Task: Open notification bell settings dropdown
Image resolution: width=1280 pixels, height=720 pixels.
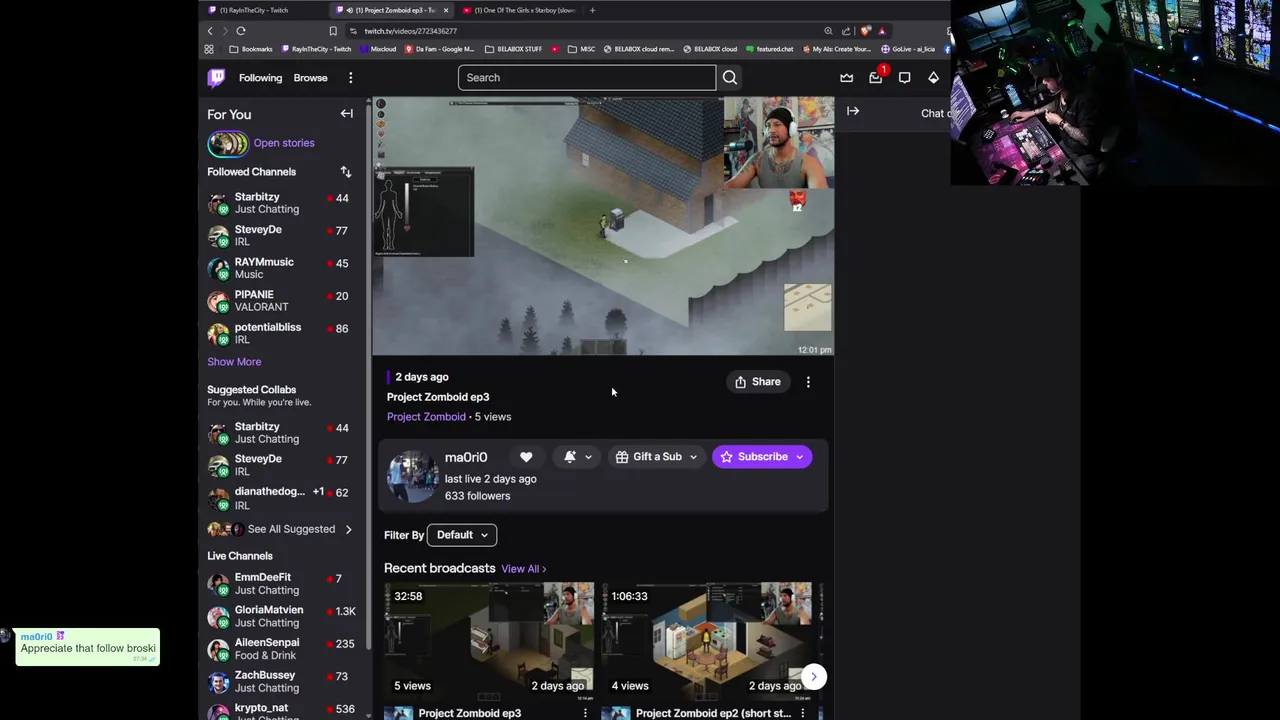Action: pyautogui.click(x=578, y=457)
